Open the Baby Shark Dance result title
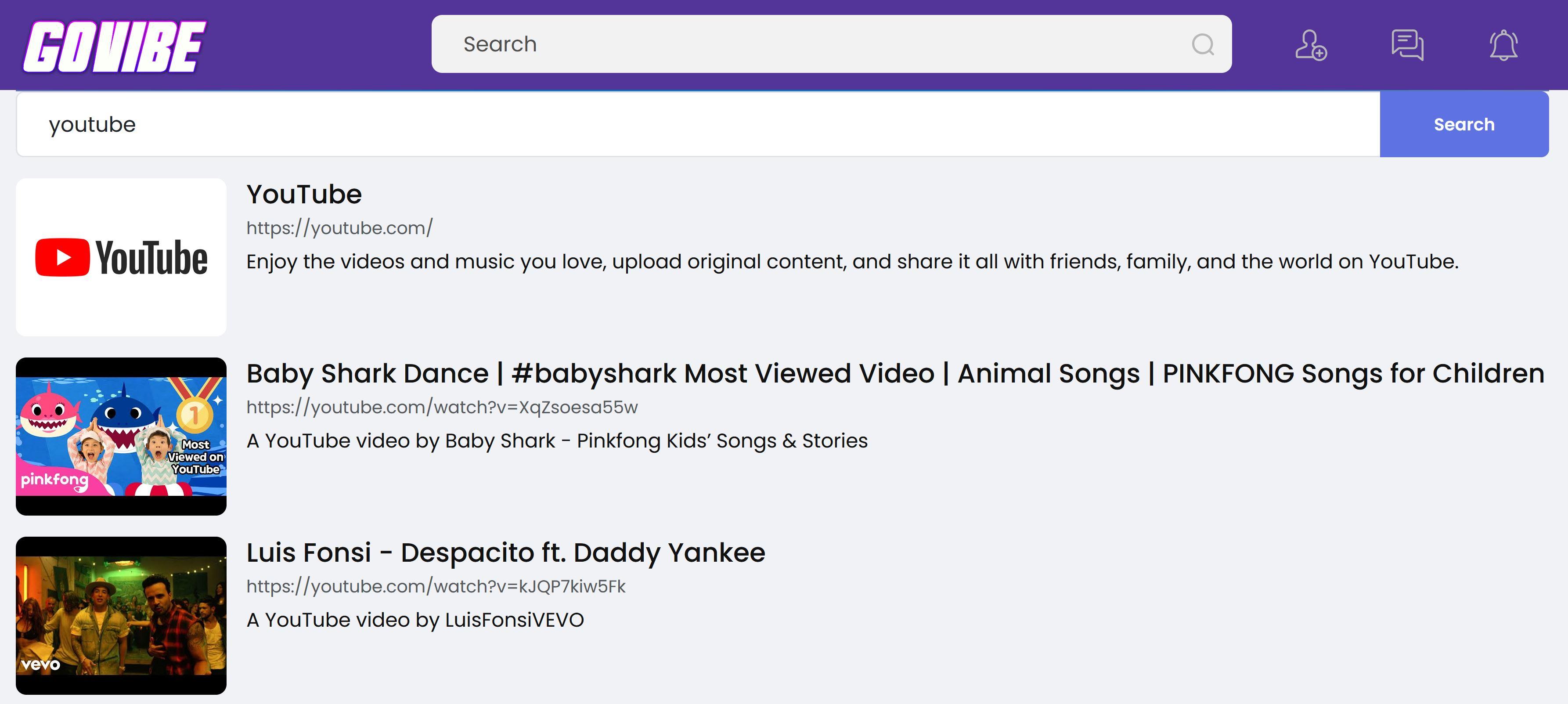The image size is (1568, 704). [895, 373]
